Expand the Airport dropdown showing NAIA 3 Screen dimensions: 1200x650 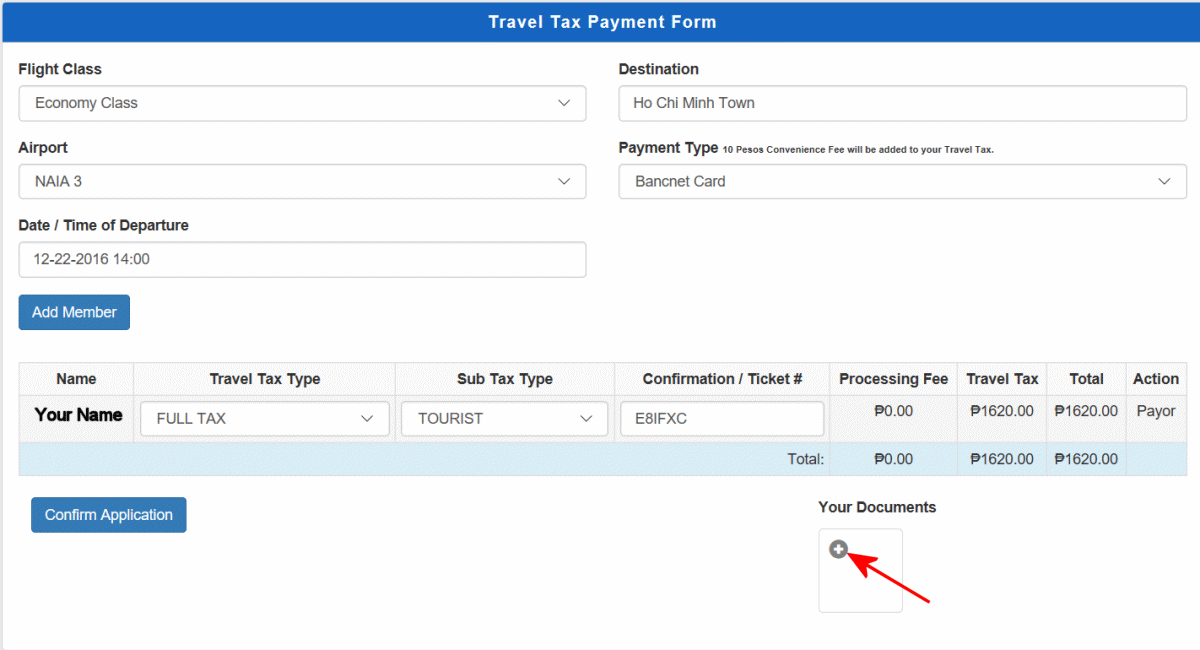pyautogui.click(x=302, y=182)
